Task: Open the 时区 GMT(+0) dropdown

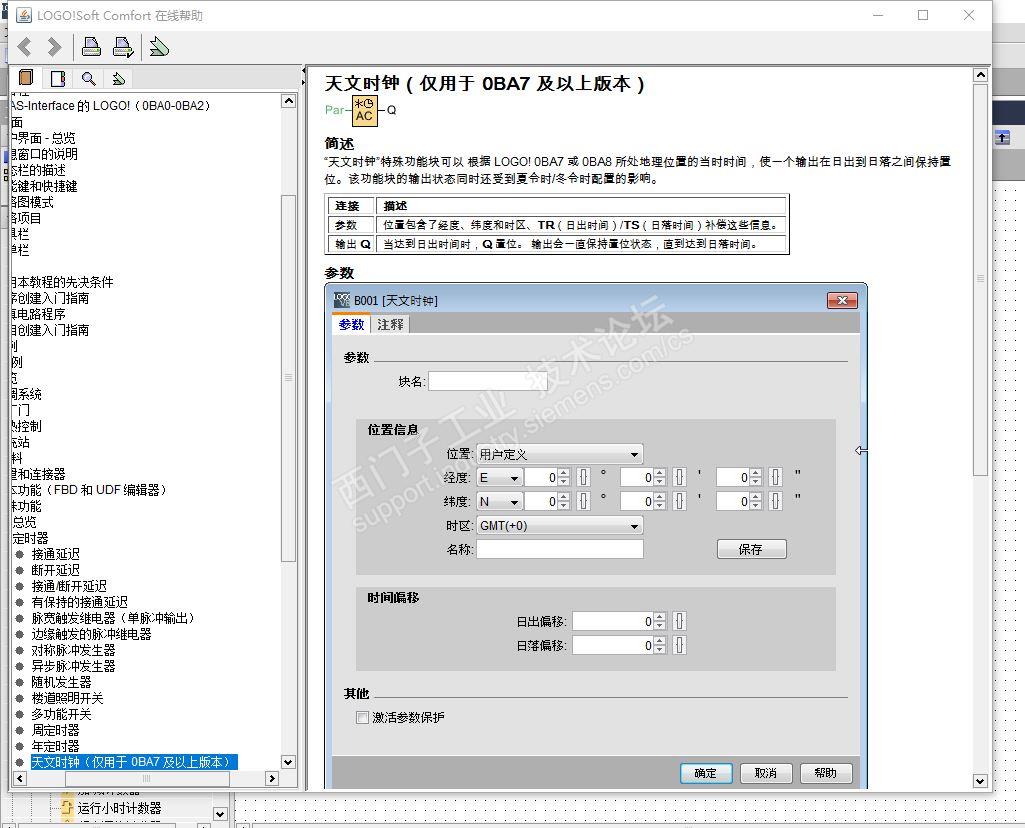Action: pos(560,525)
